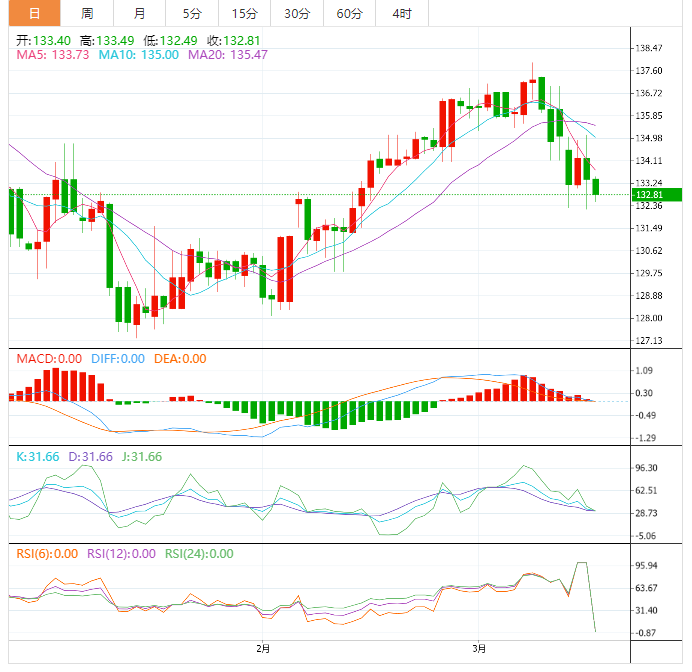Click the high price 高:133.49
The image size is (692, 672).
click(x=107, y=41)
